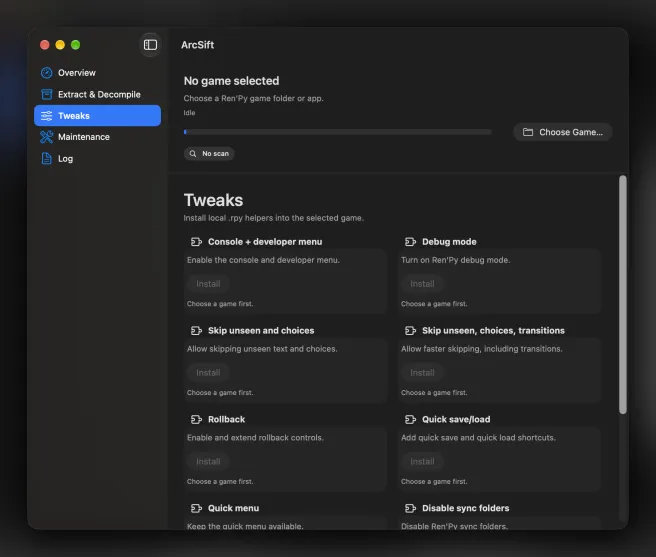Click the Choose Game... button
This screenshot has height=557, width=656.
tap(563, 132)
